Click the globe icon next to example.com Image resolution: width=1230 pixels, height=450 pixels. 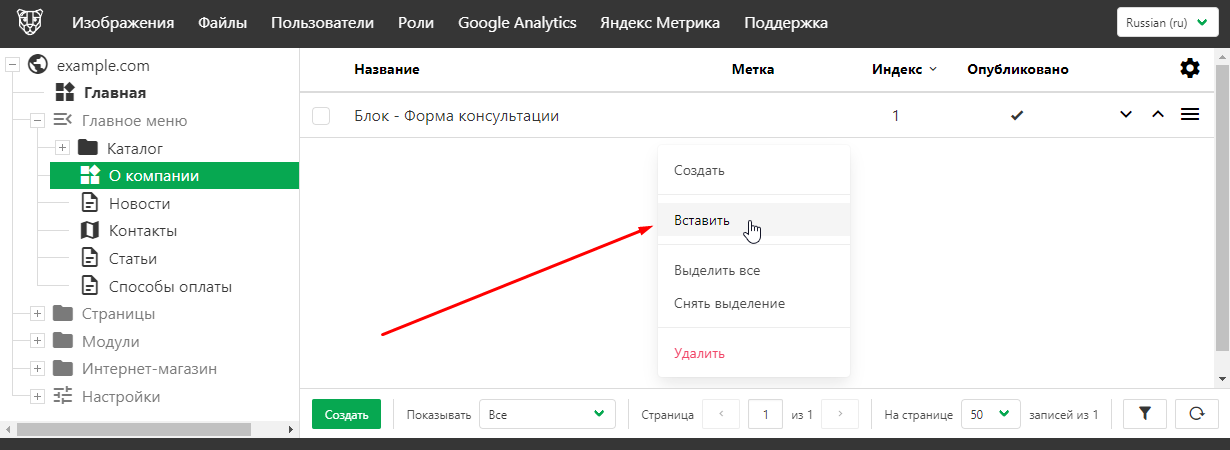click(39, 66)
